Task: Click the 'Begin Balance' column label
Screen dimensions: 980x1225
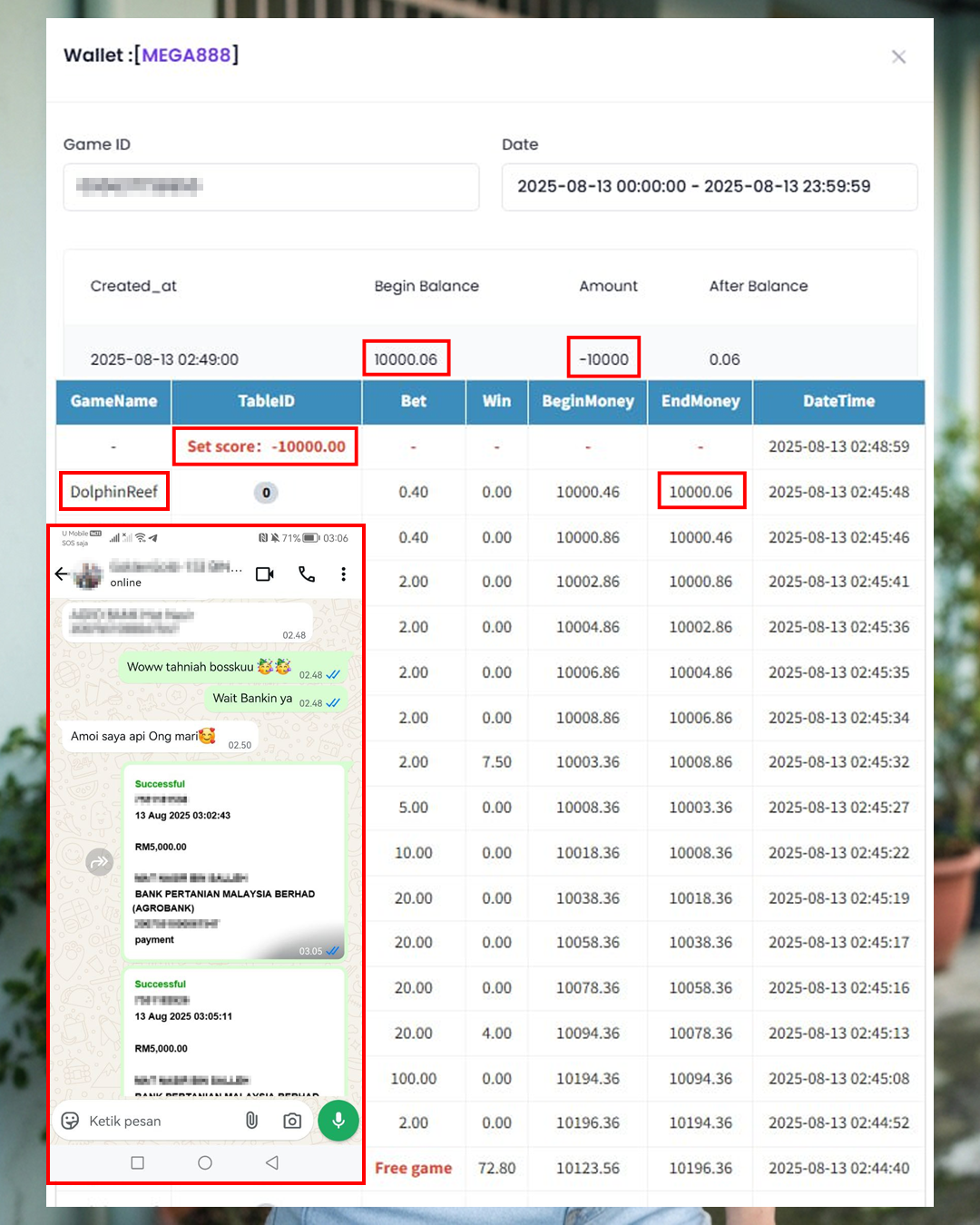Action: pos(426,286)
